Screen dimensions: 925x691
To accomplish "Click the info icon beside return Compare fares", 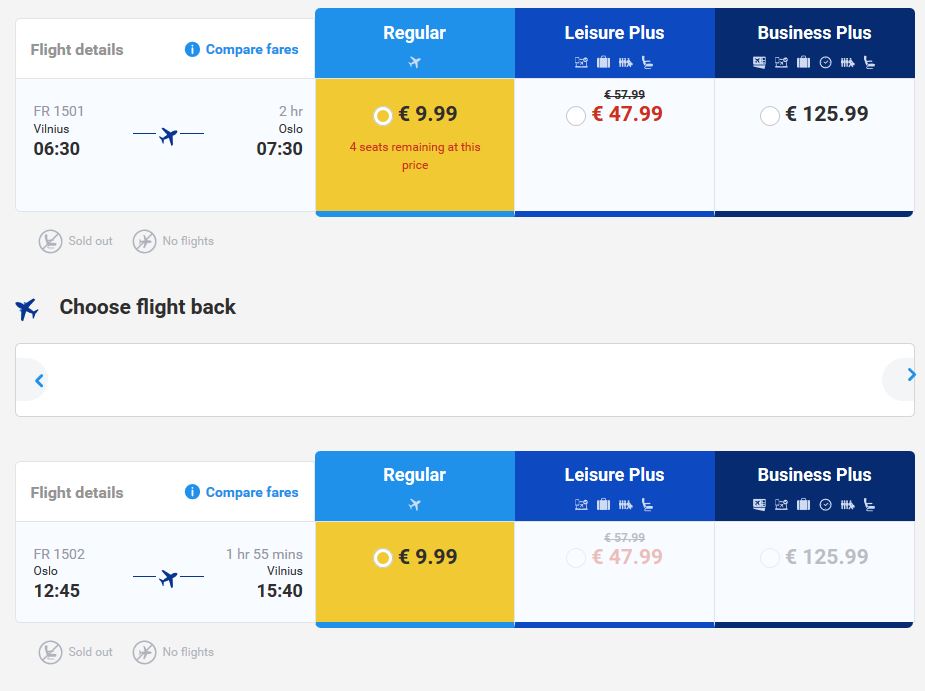I will (x=192, y=492).
